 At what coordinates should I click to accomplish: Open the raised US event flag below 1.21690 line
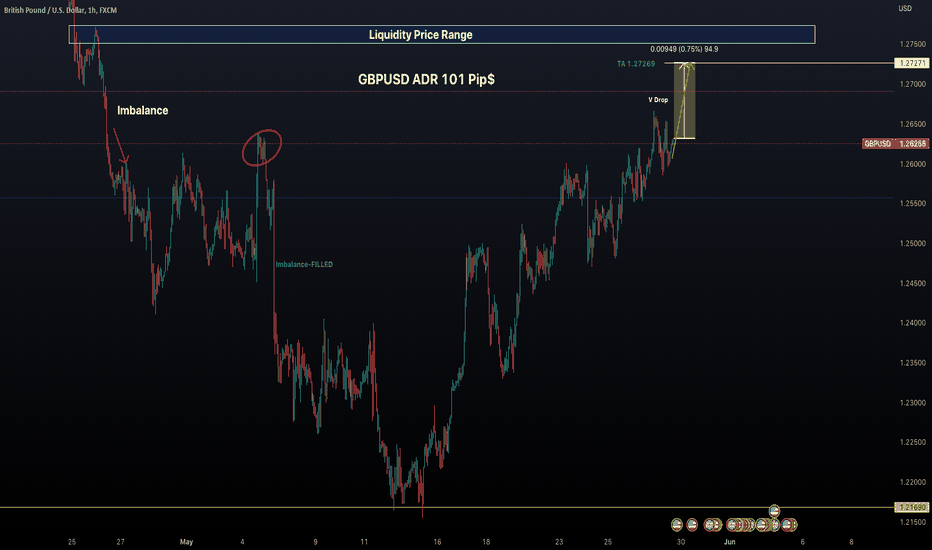pos(774,510)
